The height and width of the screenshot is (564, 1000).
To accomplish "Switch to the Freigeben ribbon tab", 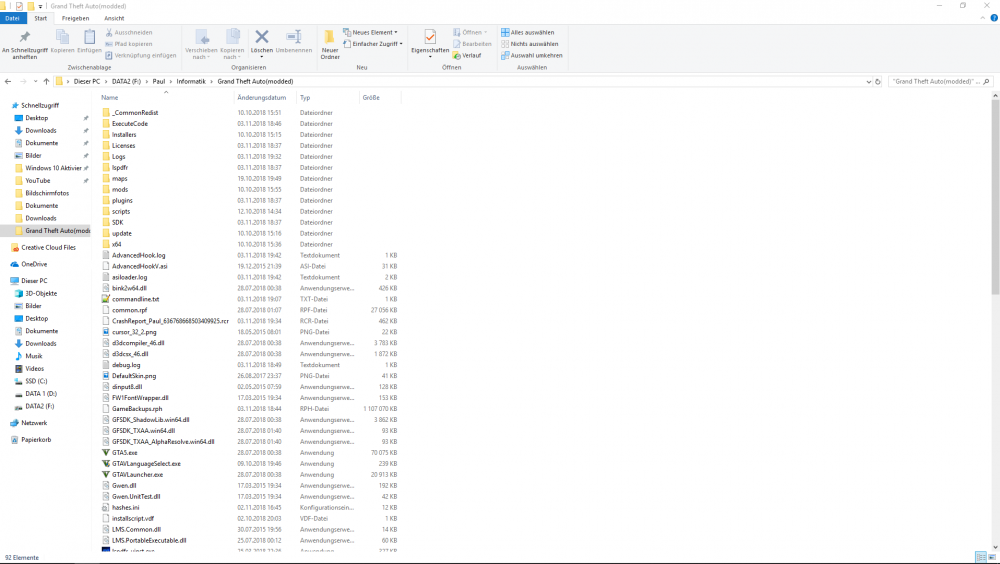I will (75, 19).
